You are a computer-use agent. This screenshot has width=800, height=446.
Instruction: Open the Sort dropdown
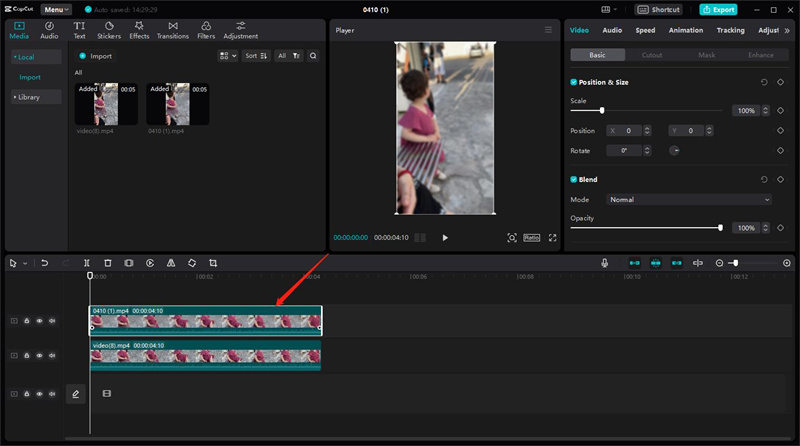(x=256, y=56)
